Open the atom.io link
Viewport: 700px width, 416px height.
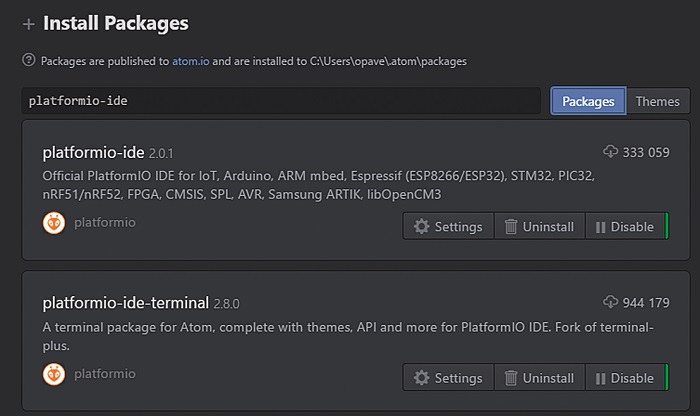(x=191, y=61)
